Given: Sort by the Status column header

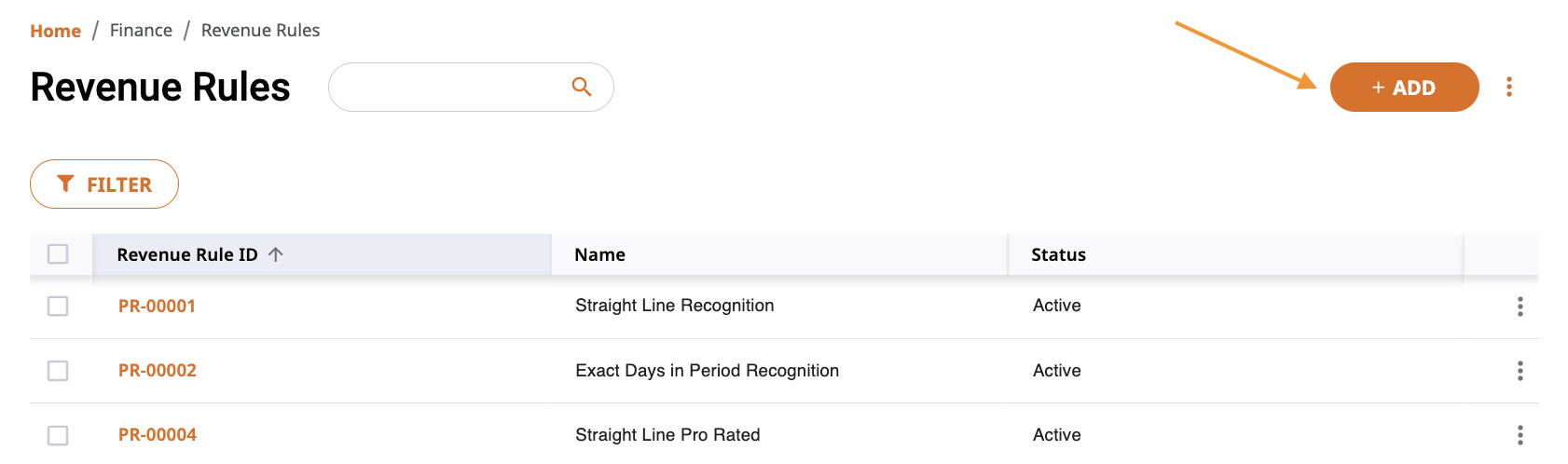Looking at the screenshot, I should 1058,254.
